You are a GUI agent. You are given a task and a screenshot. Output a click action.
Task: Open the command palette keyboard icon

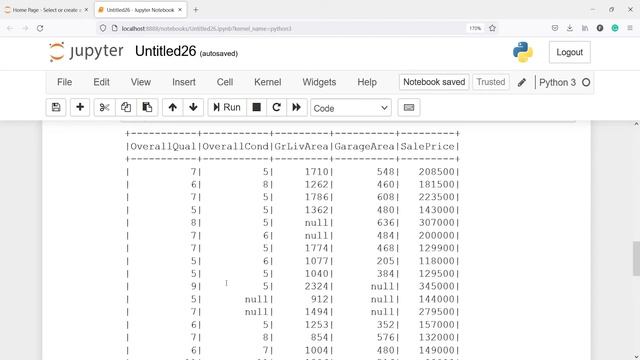pos(409,107)
